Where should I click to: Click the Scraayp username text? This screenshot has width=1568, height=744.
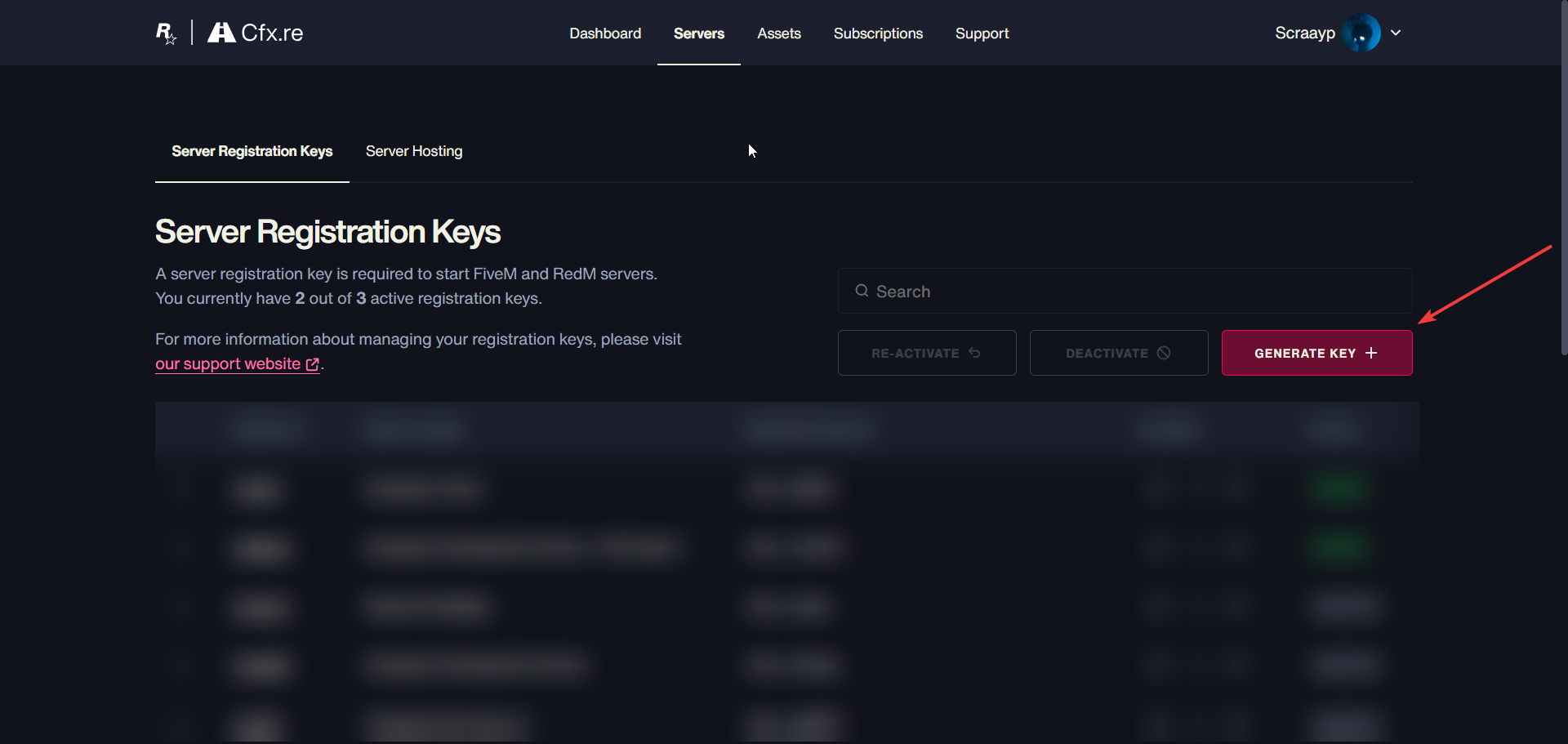click(x=1305, y=33)
